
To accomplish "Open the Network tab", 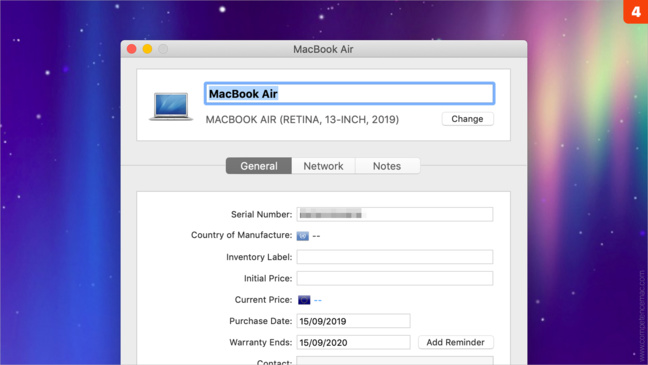I will 323,166.
